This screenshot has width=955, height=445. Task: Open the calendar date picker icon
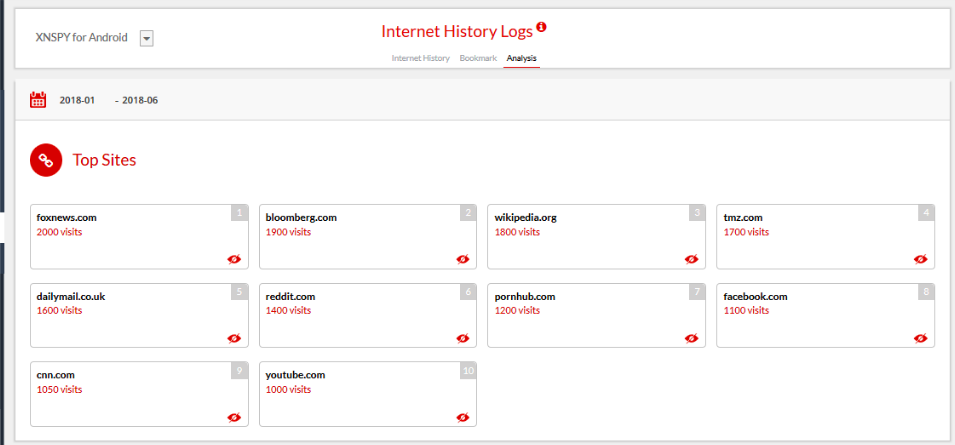(38, 100)
